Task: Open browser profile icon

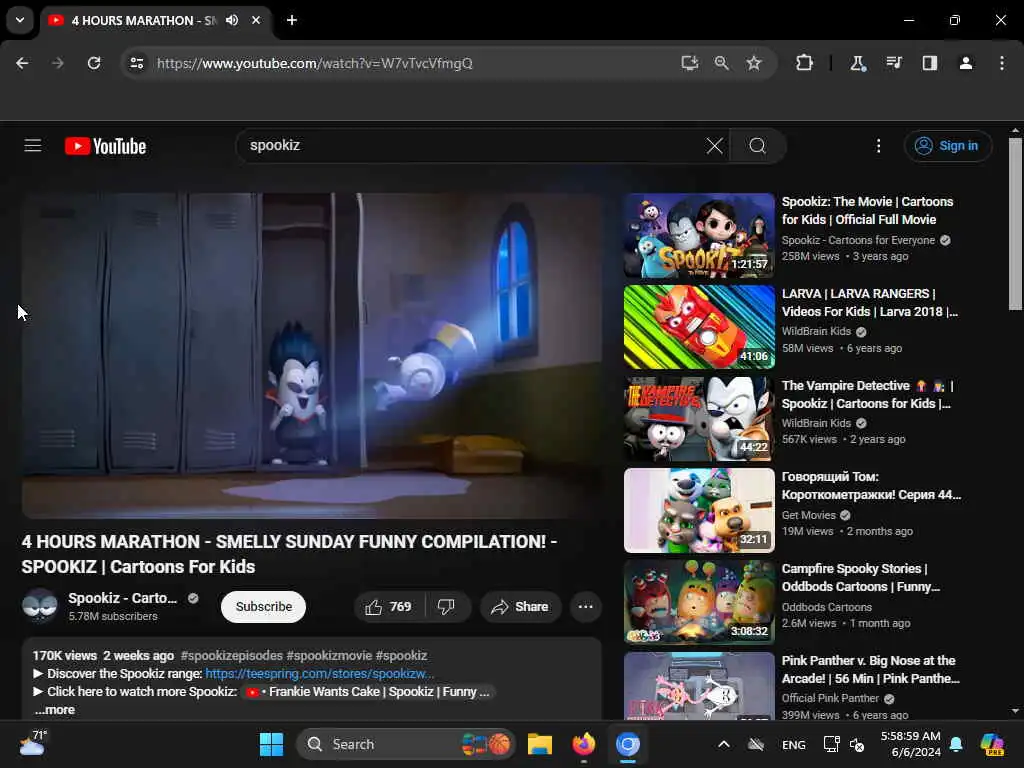Action: (966, 63)
